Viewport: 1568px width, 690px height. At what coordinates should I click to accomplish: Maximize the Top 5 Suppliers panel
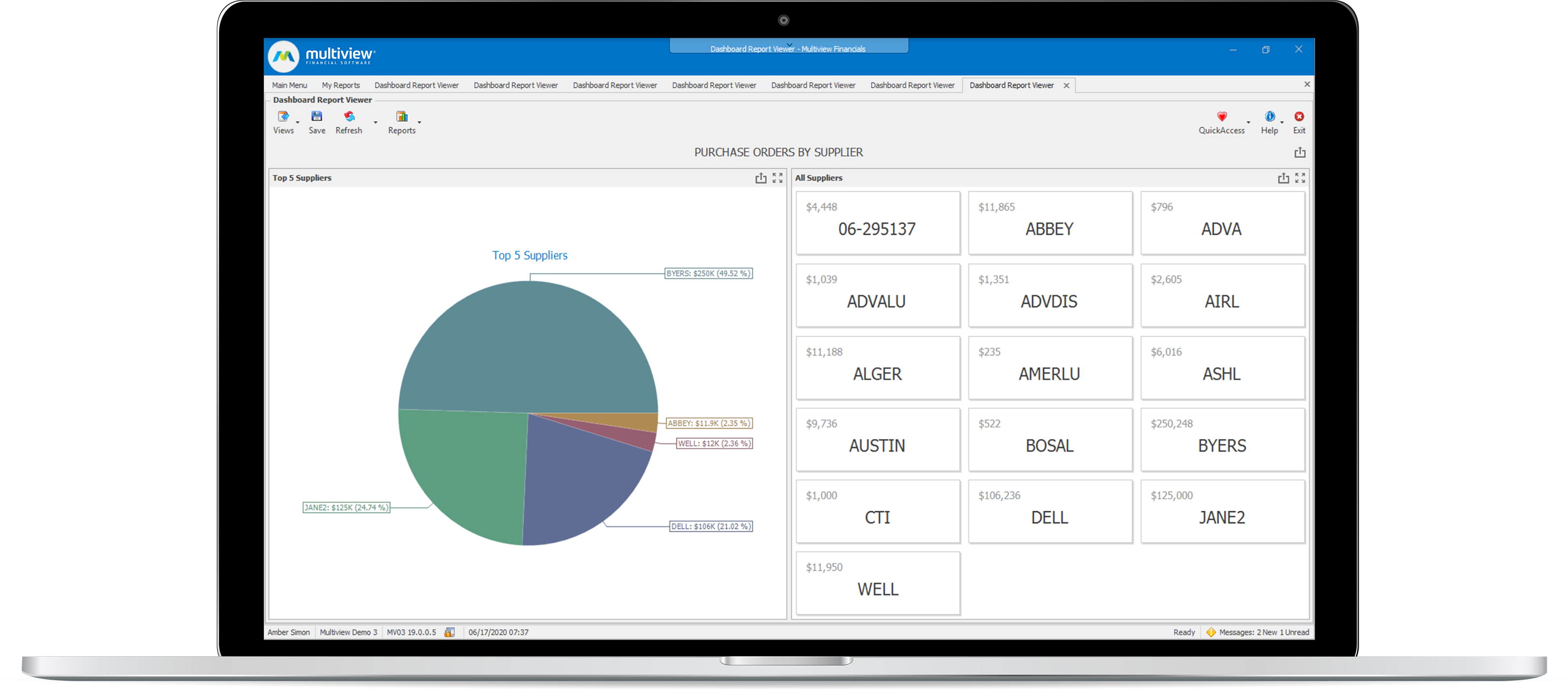777,178
